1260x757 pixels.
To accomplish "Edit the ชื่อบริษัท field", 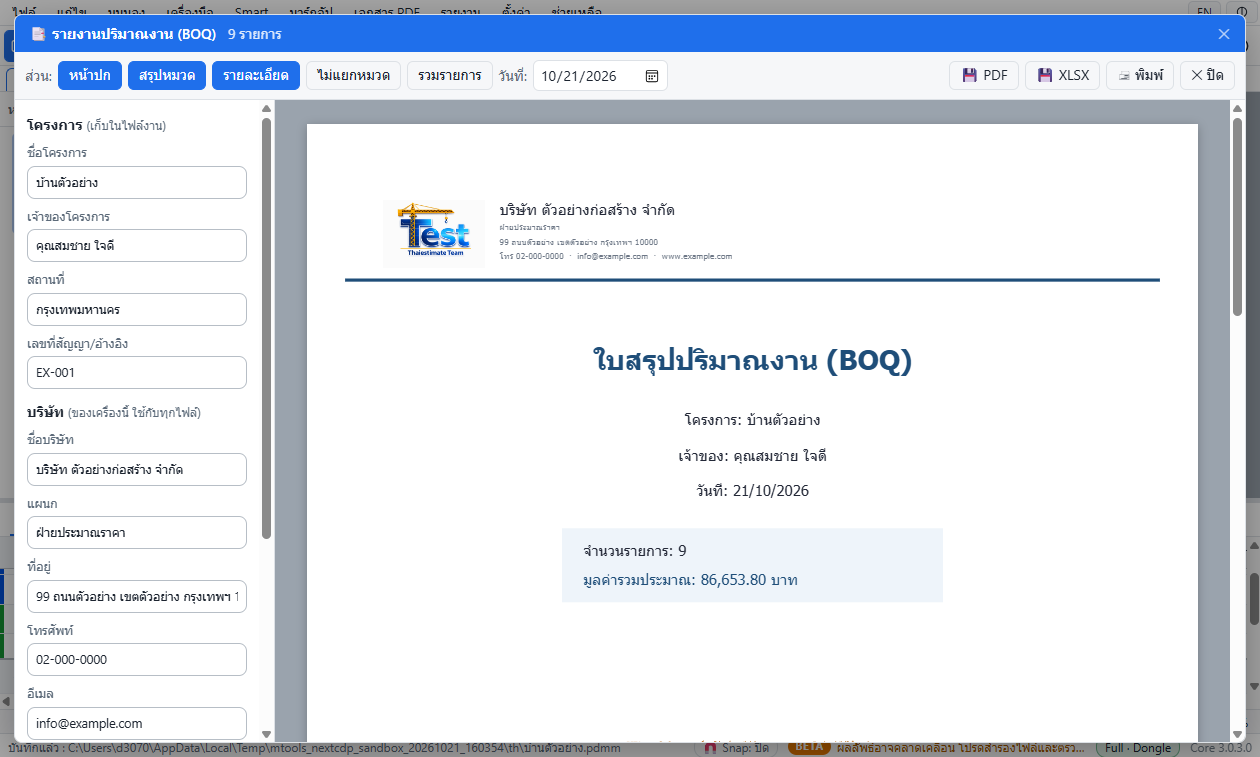I will [x=137, y=470].
